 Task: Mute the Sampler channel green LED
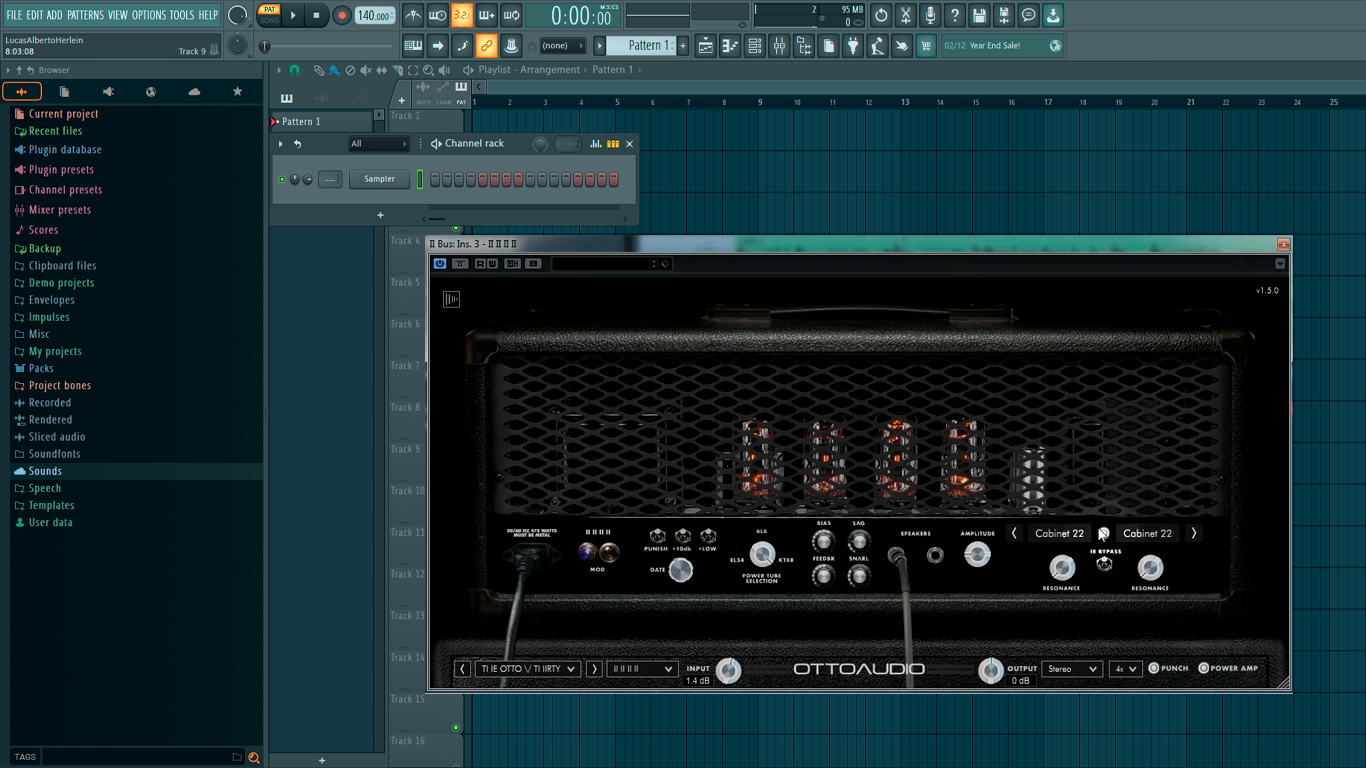point(282,180)
